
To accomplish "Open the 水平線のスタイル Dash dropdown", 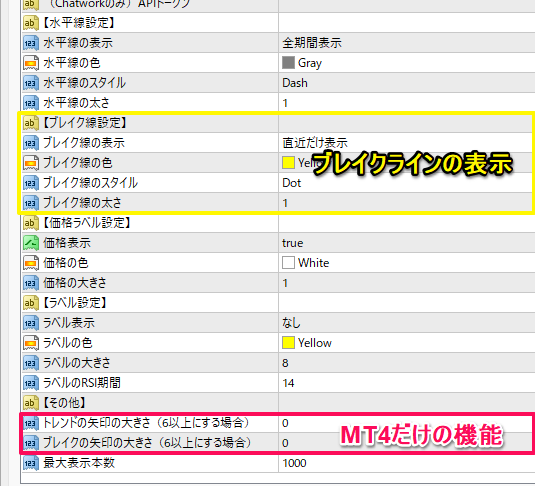I will (x=295, y=83).
